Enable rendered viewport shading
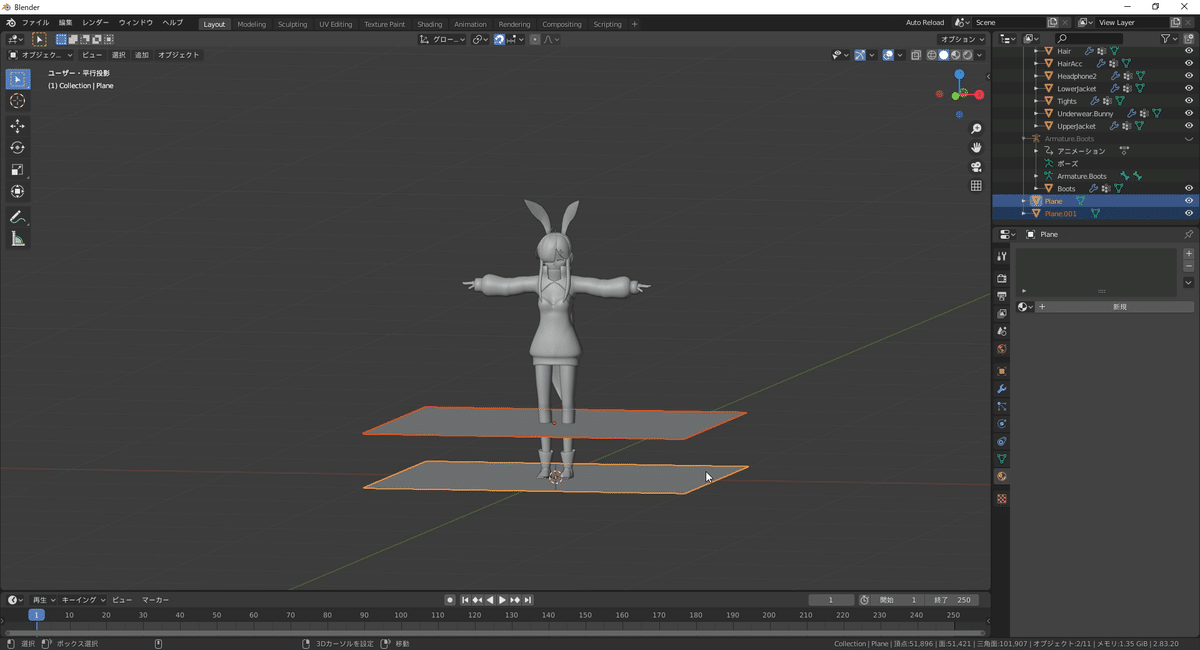 click(966, 55)
